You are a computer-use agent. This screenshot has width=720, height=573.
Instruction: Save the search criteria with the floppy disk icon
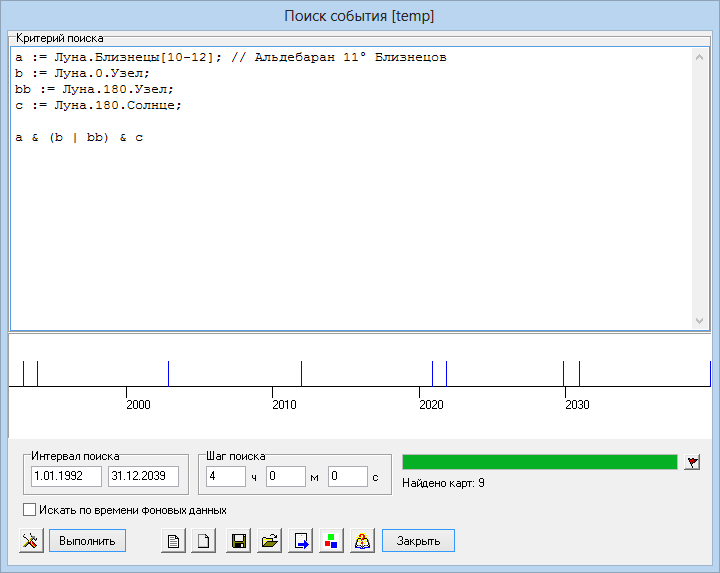(x=239, y=541)
